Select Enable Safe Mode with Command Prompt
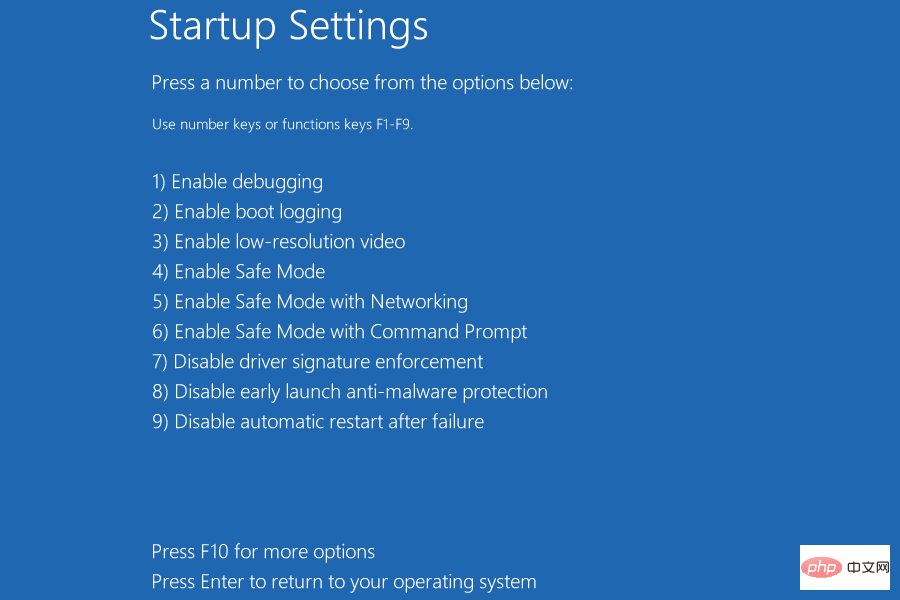The height and width of the screenshot is (600, 900). (x=340, y=332)
